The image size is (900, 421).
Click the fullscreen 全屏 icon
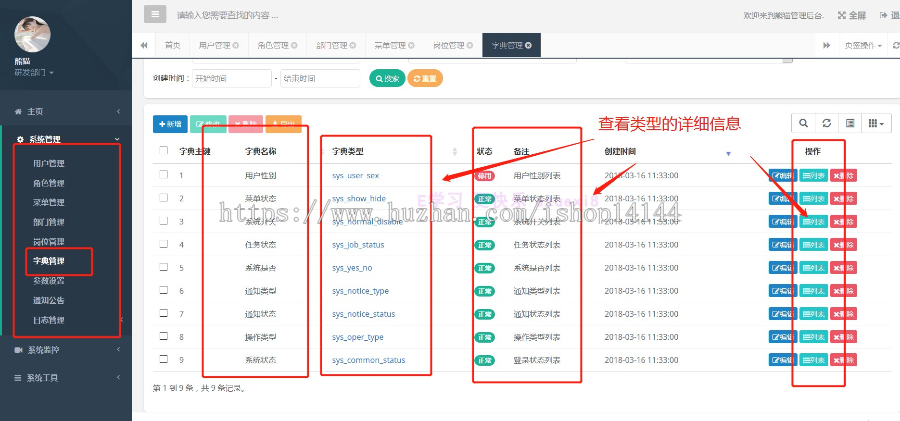[842, 16]
